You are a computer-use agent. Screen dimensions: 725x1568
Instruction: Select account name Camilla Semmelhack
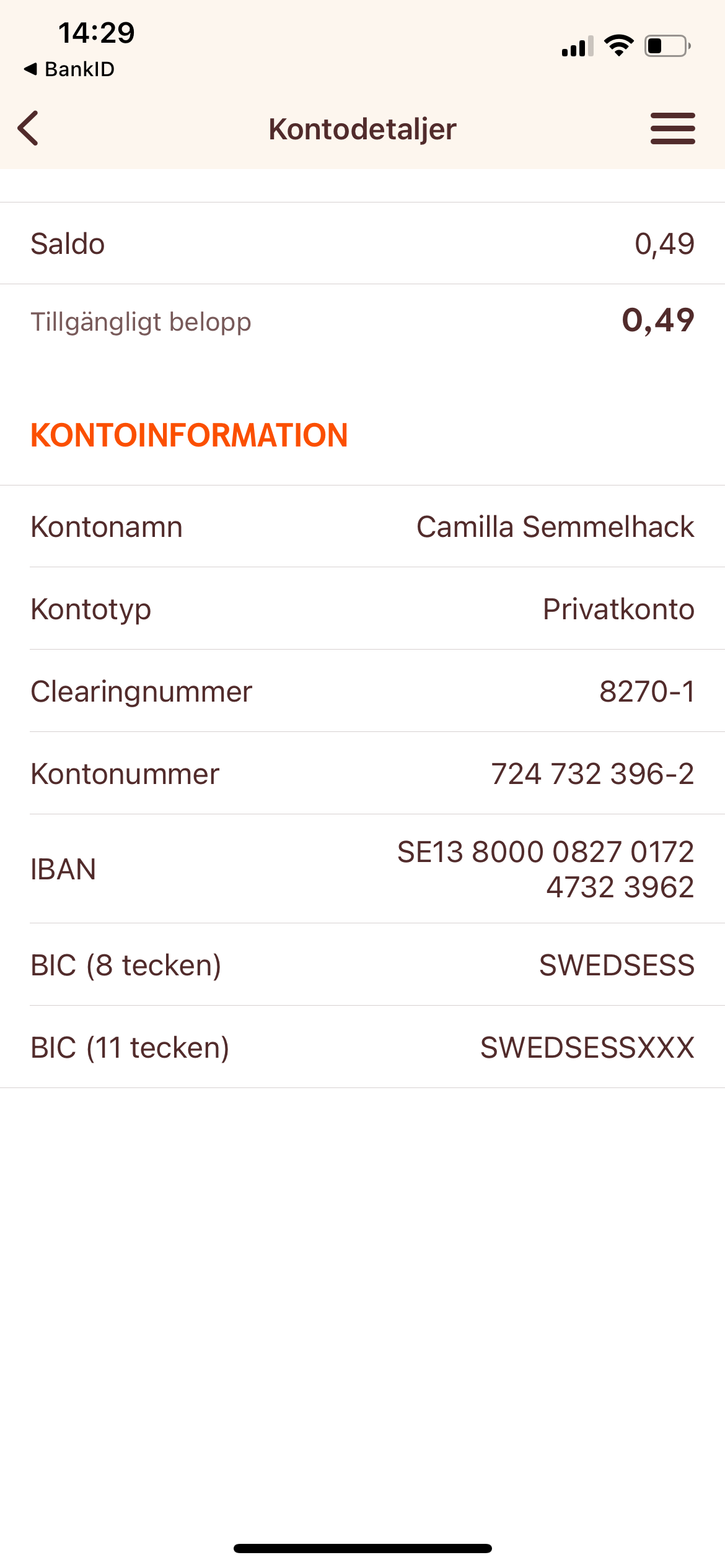(x=555, y=527)
